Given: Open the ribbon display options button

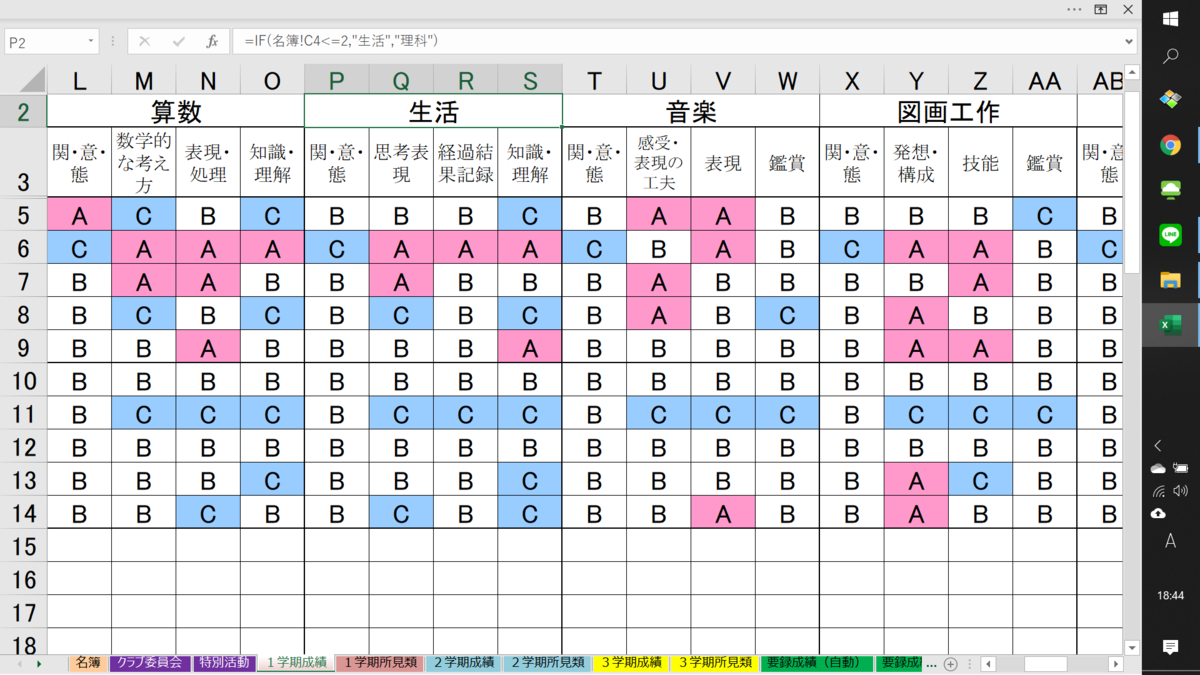Looking at the screenshot, I should (x=1101, y=9).
